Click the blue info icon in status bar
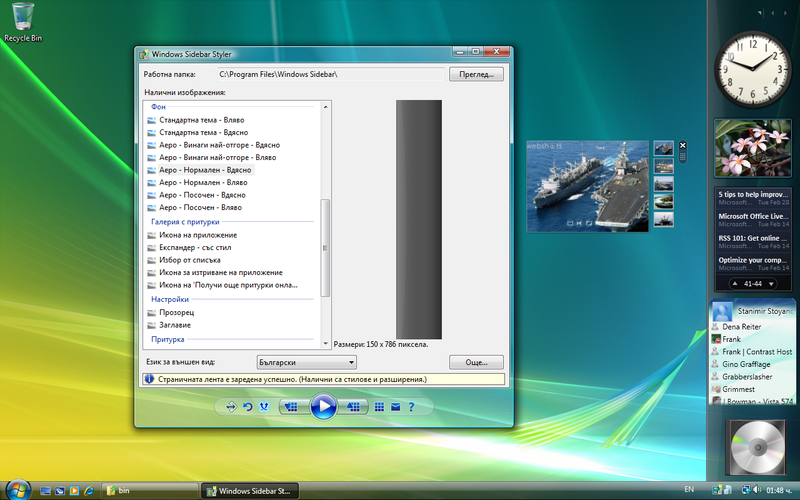 click(x=149, y=379)
